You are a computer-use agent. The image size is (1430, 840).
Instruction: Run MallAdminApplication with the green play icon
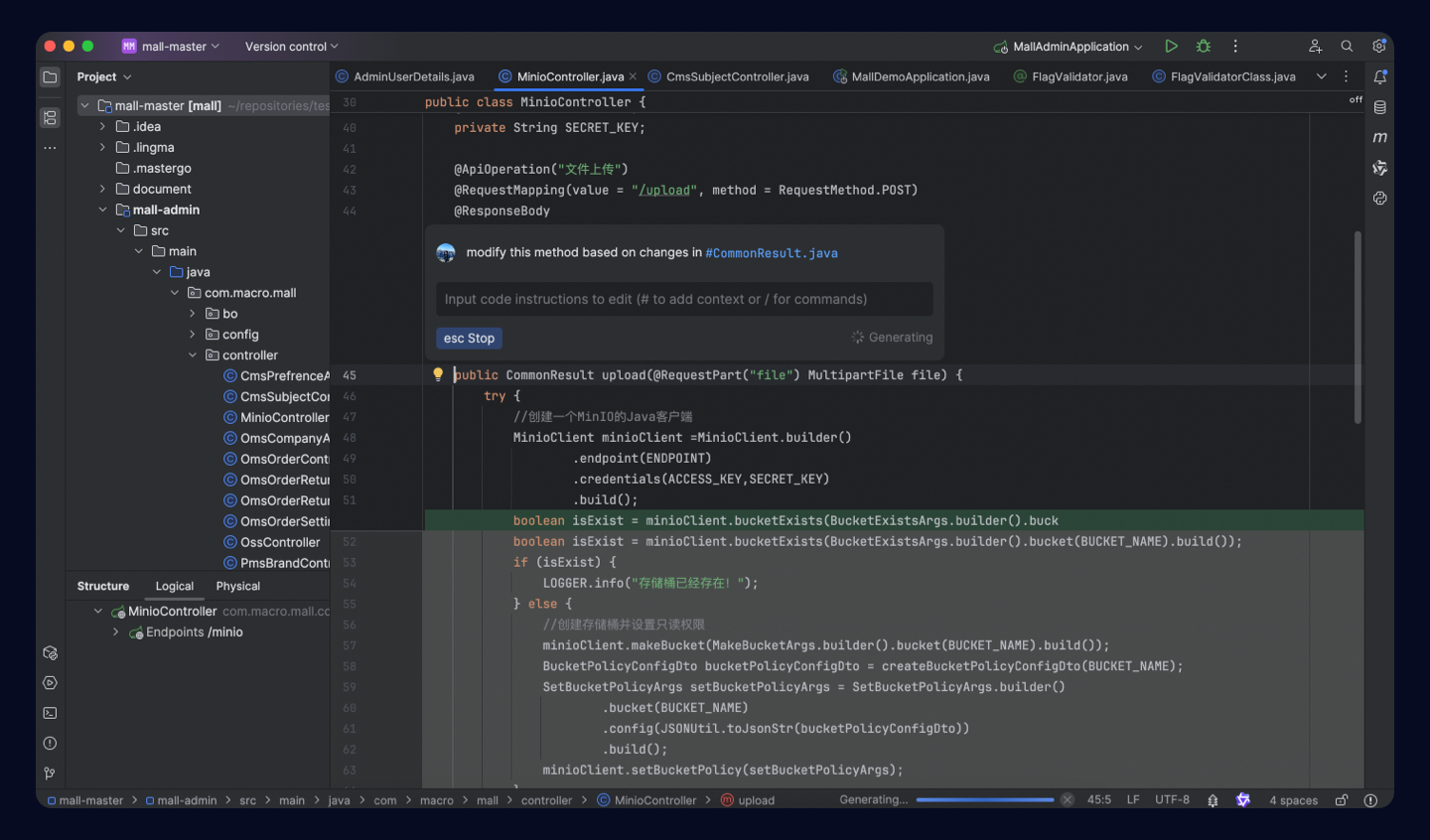(x=1172, y=46)
